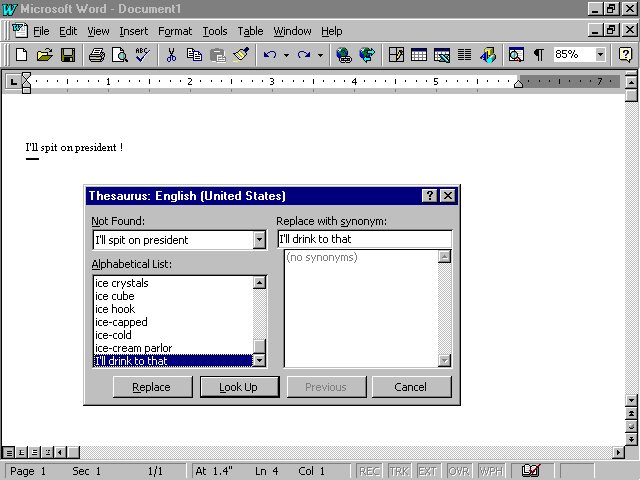Image resolution: width=640 pixels, height=480 pixels.
Task: Open the Tools menu
Action: click(215, 31)
